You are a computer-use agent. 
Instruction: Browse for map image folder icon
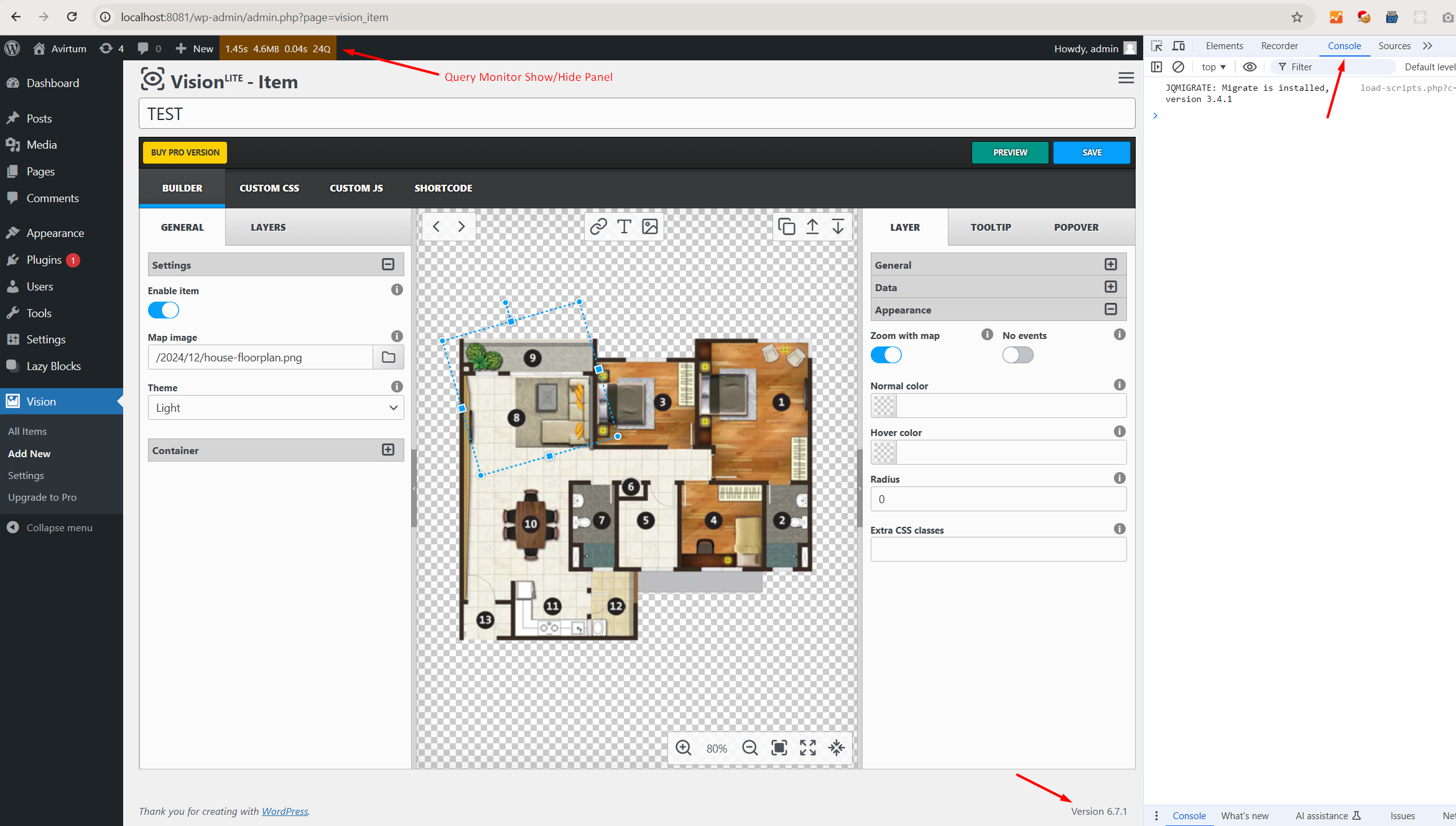tap(389, 357)
